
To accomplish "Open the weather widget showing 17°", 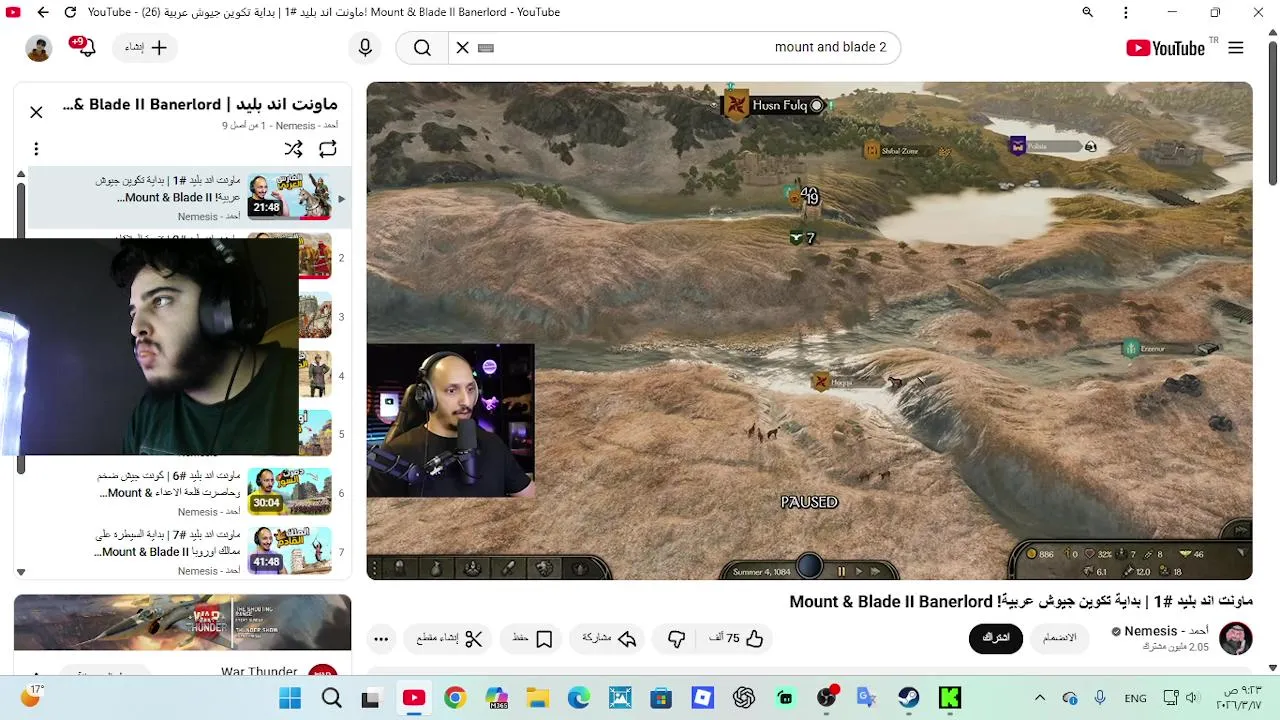I will click(x=32, y=697).
